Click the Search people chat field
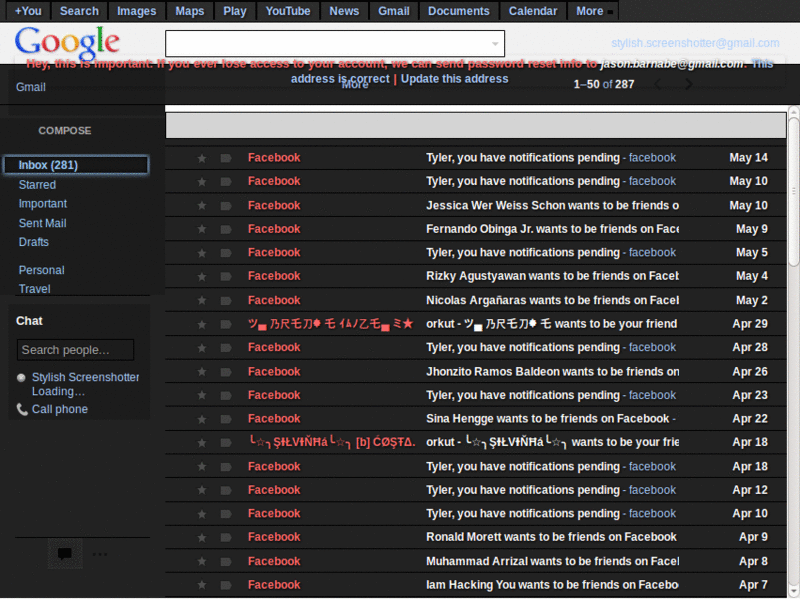 point(75,350)
